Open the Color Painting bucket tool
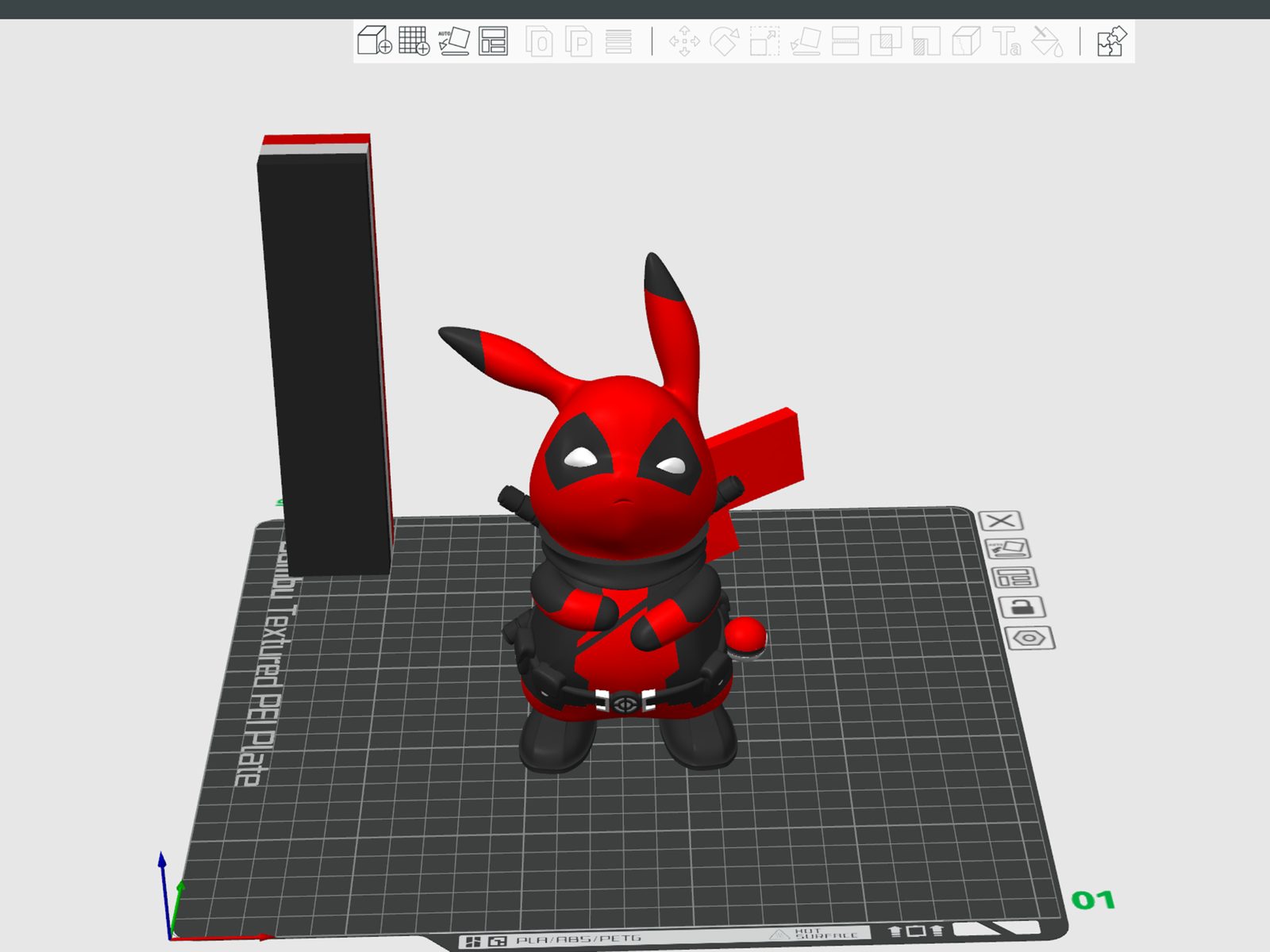1270x952 pixels. pos(1047,40)
